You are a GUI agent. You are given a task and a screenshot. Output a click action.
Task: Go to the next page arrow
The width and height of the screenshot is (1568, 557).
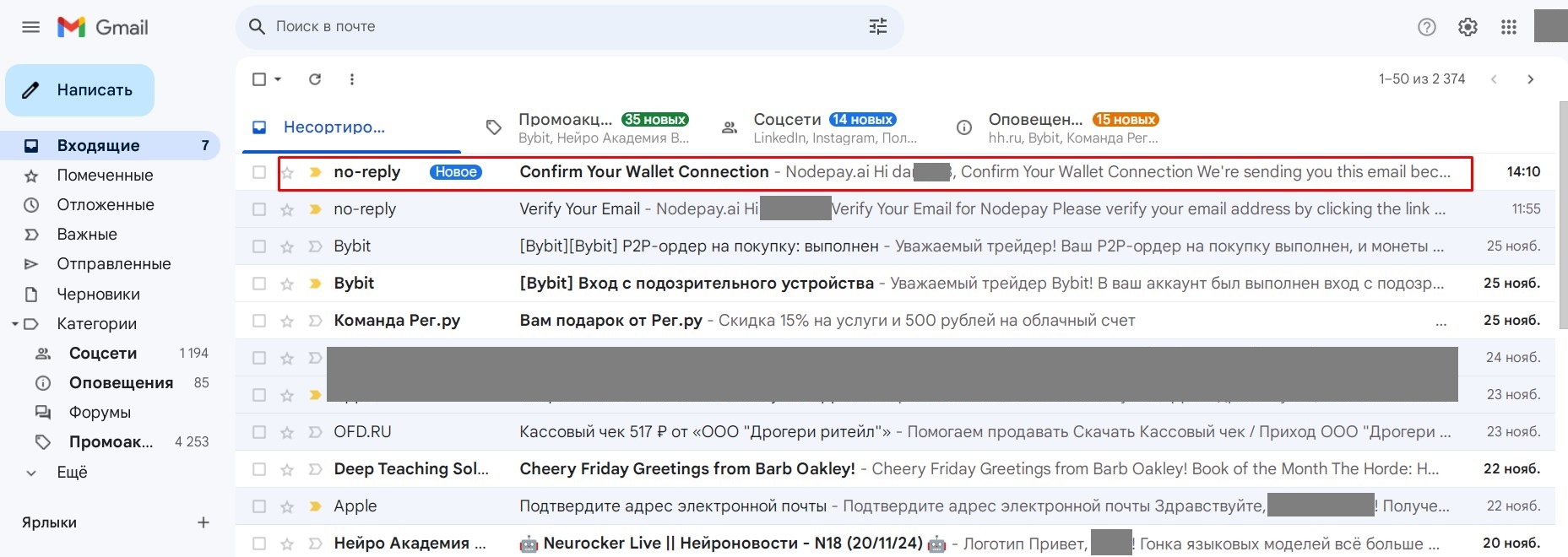1531,79
